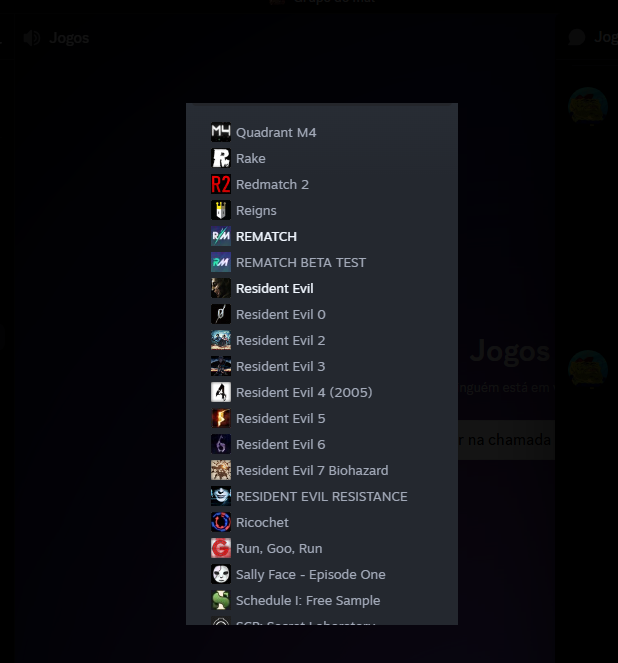This screenshot has height=663, width=618.
Task: Click the Resident Evil 0 icon
Action: click(x=221, y=314)
